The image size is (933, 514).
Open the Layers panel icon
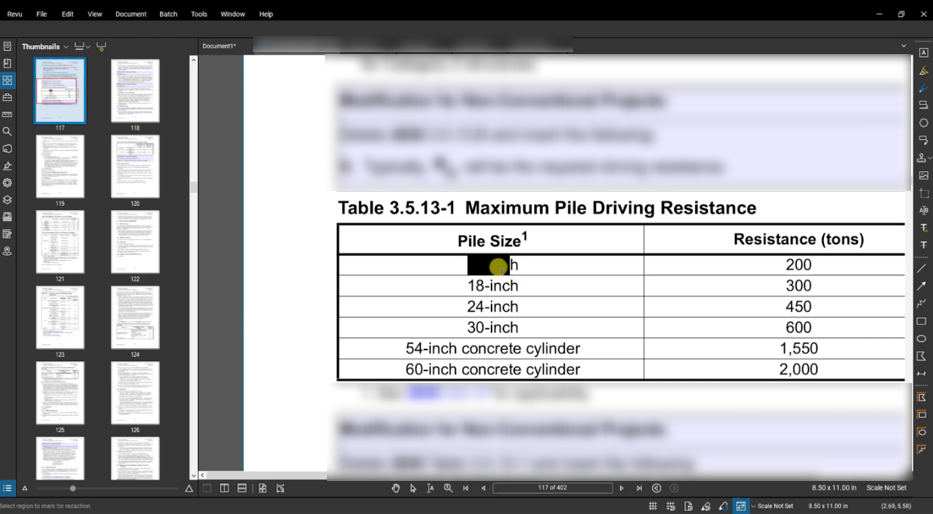click(7, 200)
